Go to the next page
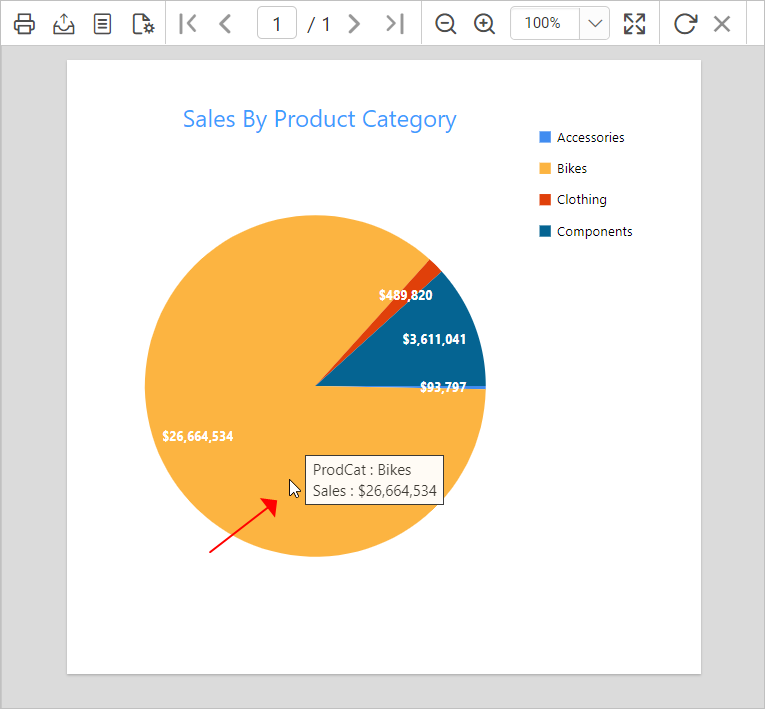The image size is (765, 709). point(355,23)
